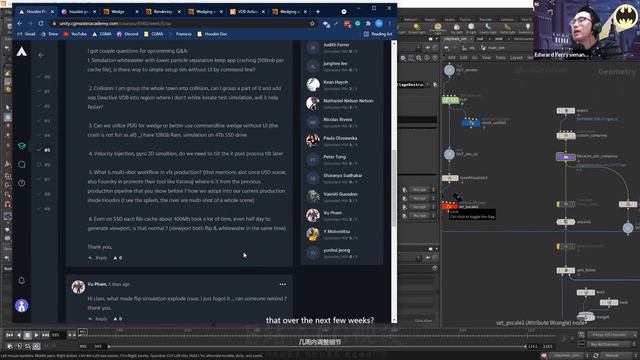
Task: Open Y Motomitsu's student entry
Action: pyautogui.click(x=342, y=234)
